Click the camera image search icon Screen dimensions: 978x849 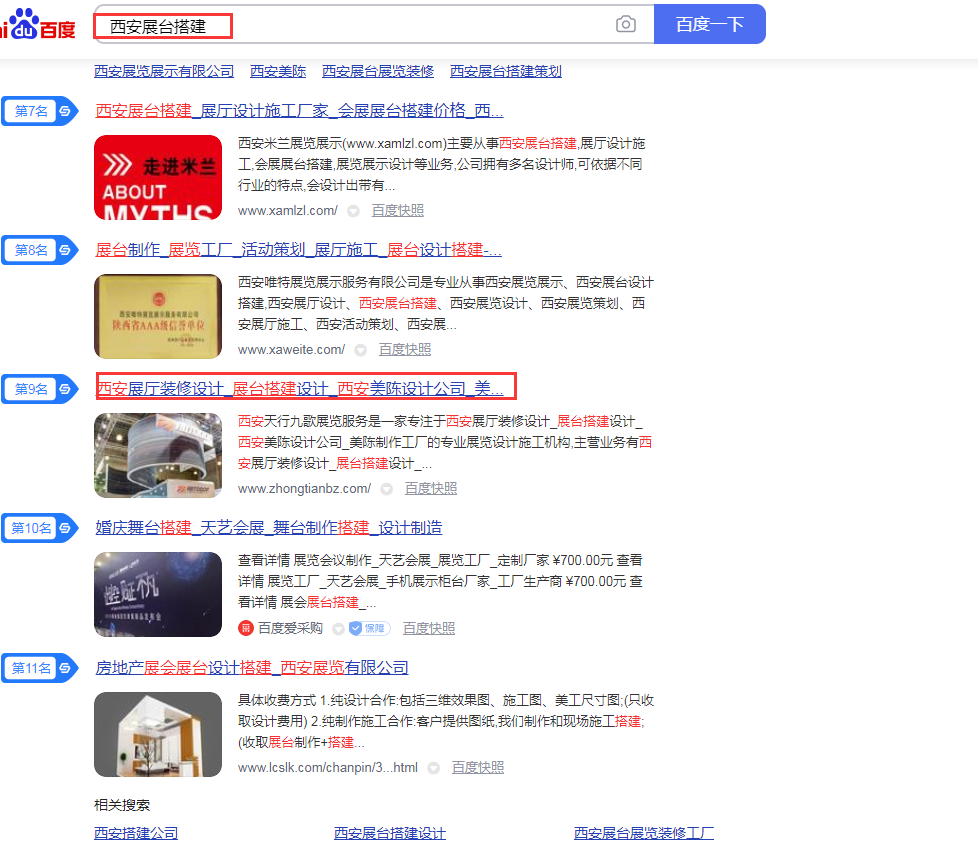click(x=626, y=25)
